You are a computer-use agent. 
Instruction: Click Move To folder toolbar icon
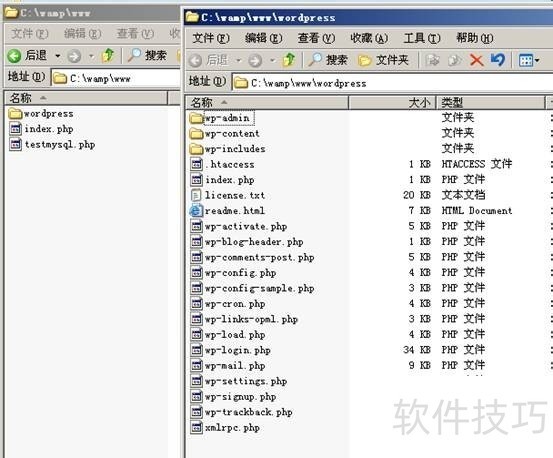(432, 60)
